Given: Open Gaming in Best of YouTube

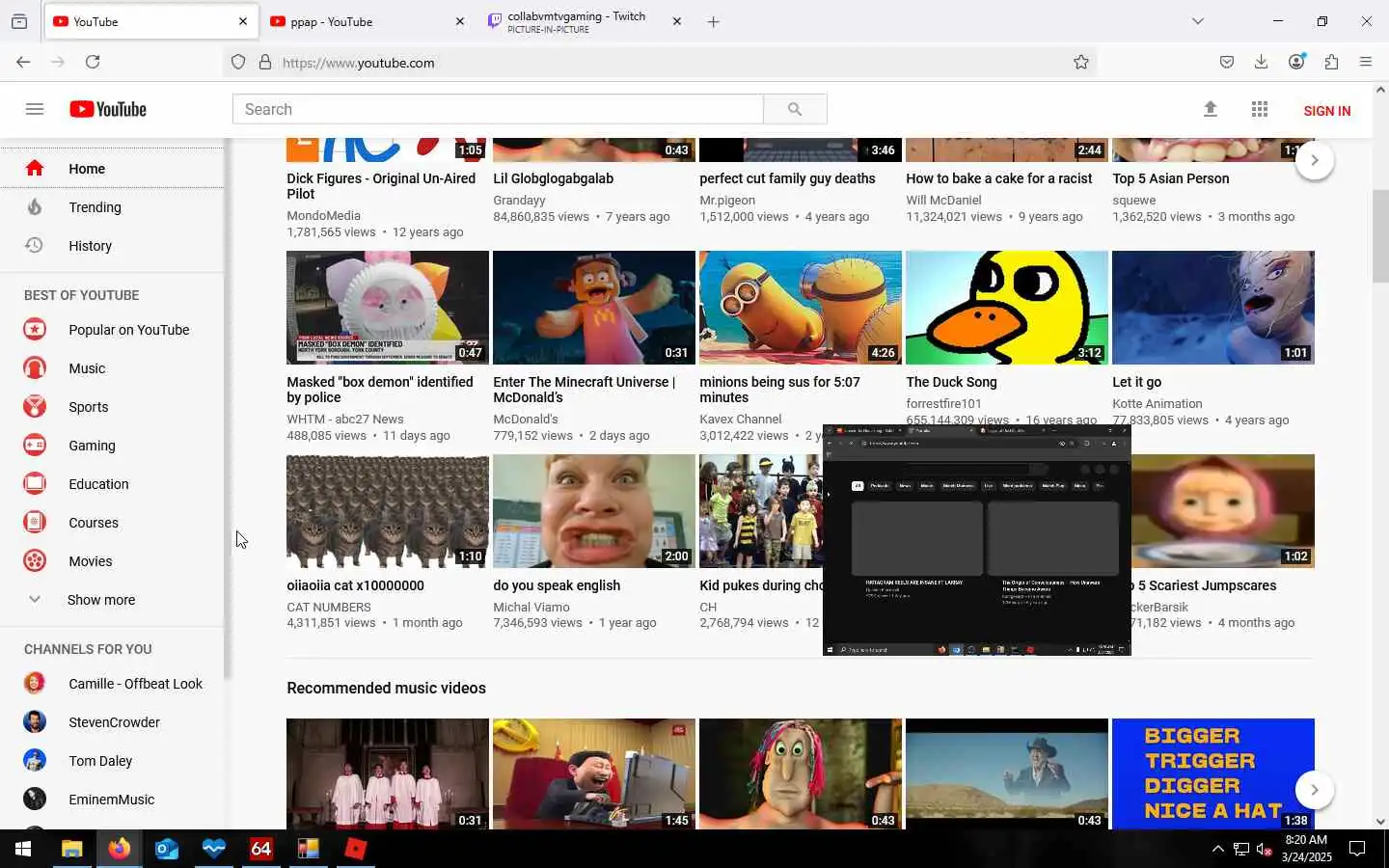Looking at the screenshot, I should pos(111,446).
